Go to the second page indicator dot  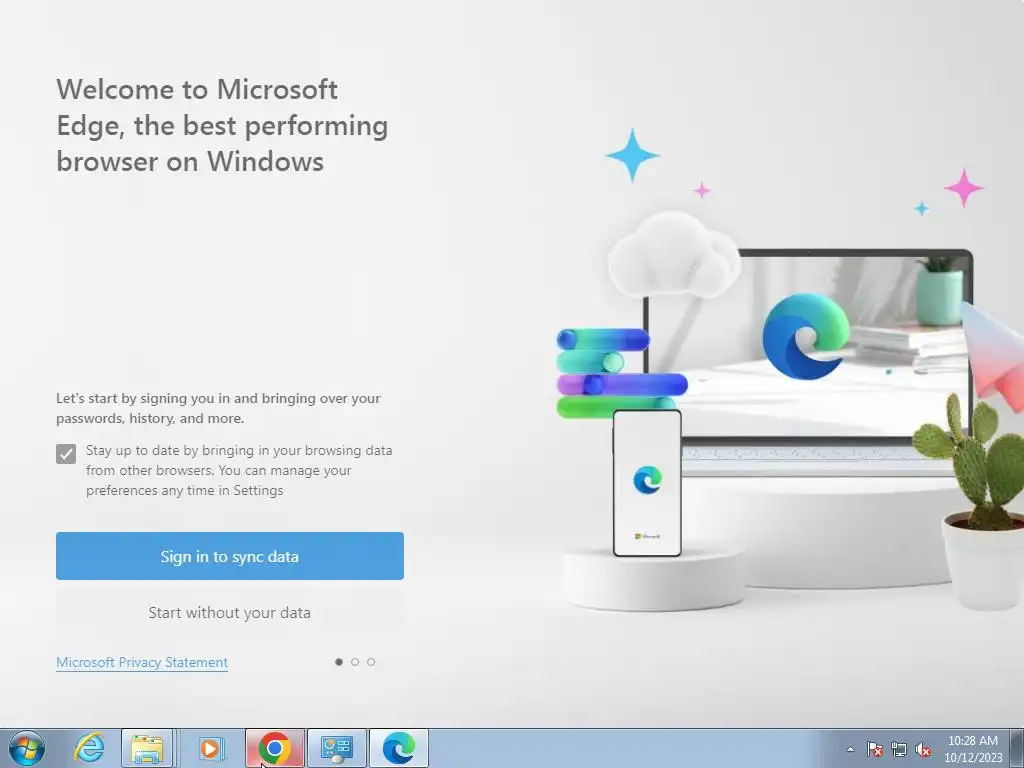[x=355, y=662]
